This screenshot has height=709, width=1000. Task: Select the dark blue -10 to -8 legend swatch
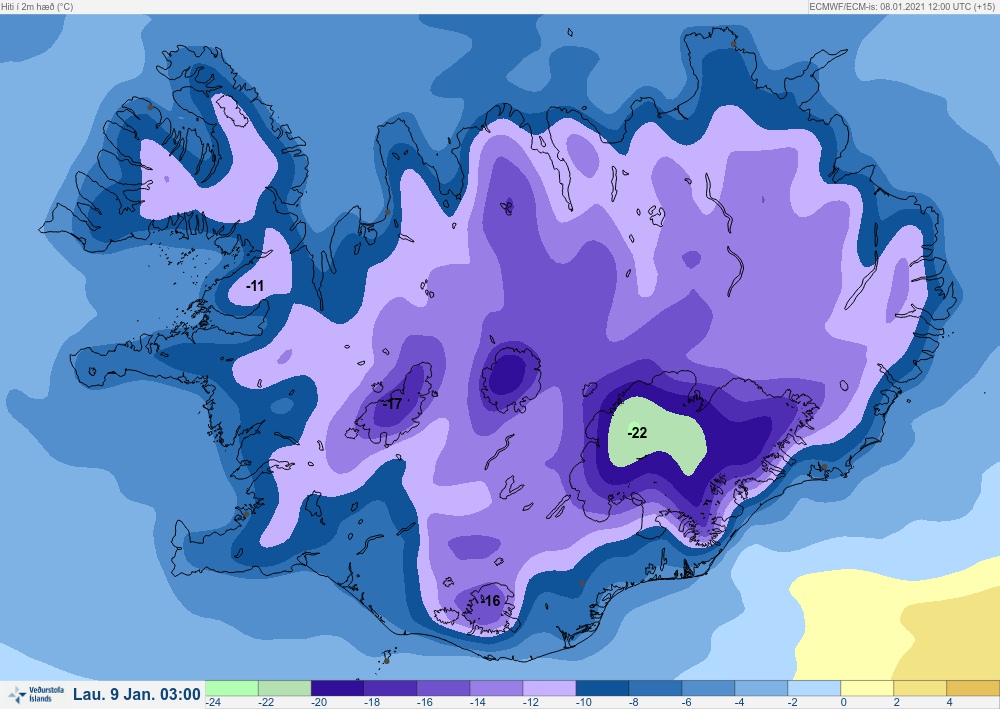click(602, 688)
